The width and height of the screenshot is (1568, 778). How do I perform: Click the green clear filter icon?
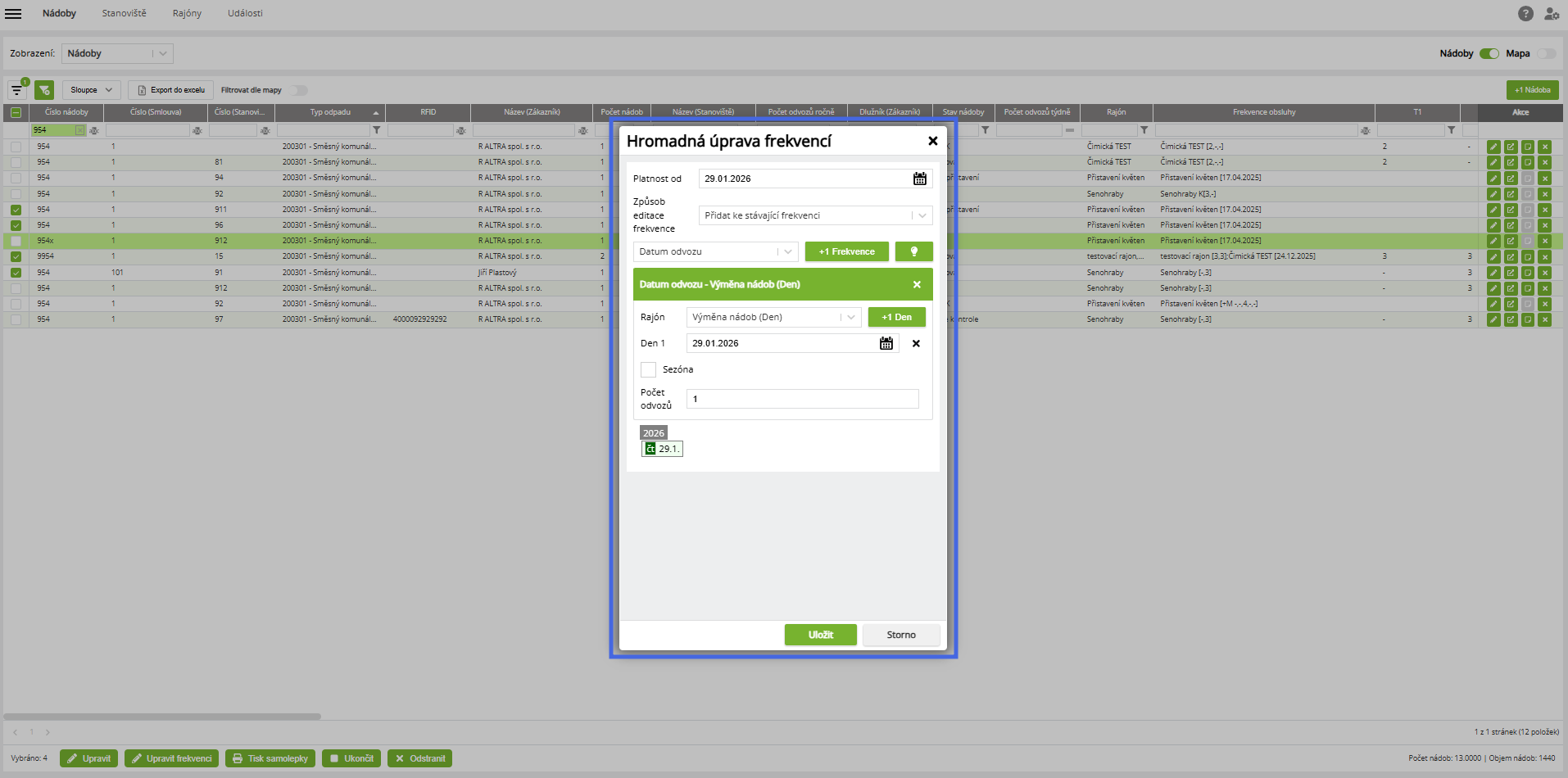[x=44, y=90]
